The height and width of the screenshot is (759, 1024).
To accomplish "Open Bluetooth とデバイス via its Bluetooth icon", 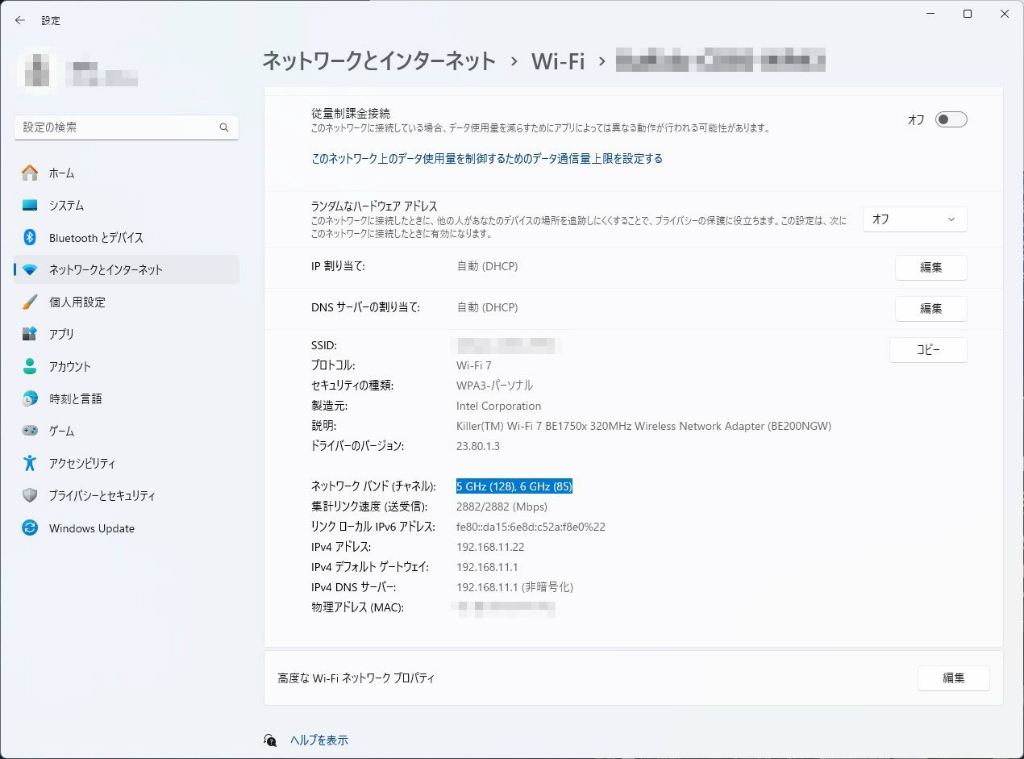I will tap(29, 237).
